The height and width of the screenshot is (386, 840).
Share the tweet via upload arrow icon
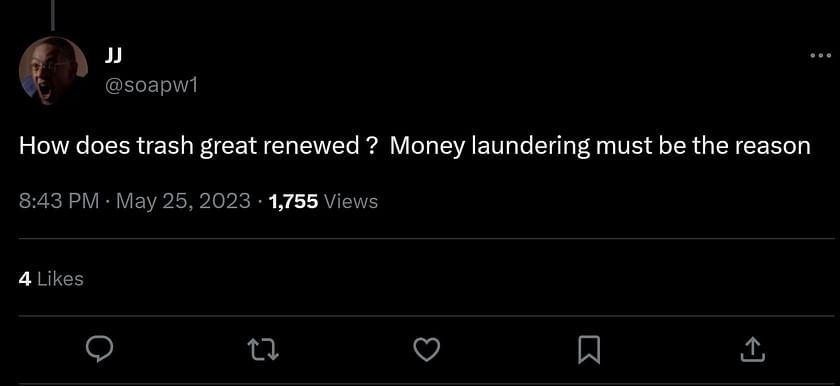point(752,350)
